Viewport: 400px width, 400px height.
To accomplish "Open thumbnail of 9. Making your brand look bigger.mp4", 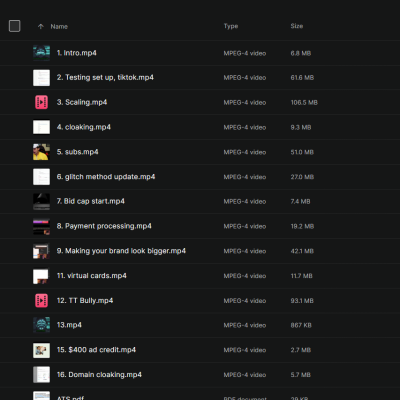I will [x=41, y=251].
